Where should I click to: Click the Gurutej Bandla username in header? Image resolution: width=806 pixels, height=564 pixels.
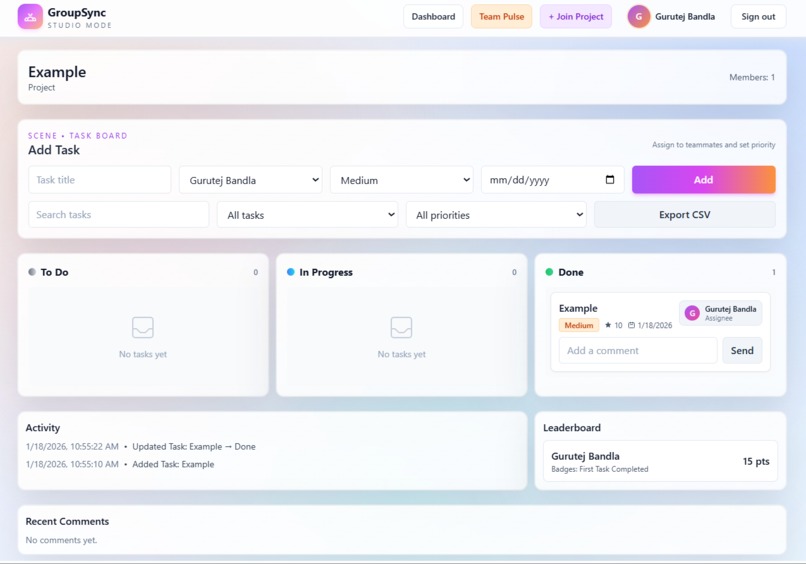685,16
